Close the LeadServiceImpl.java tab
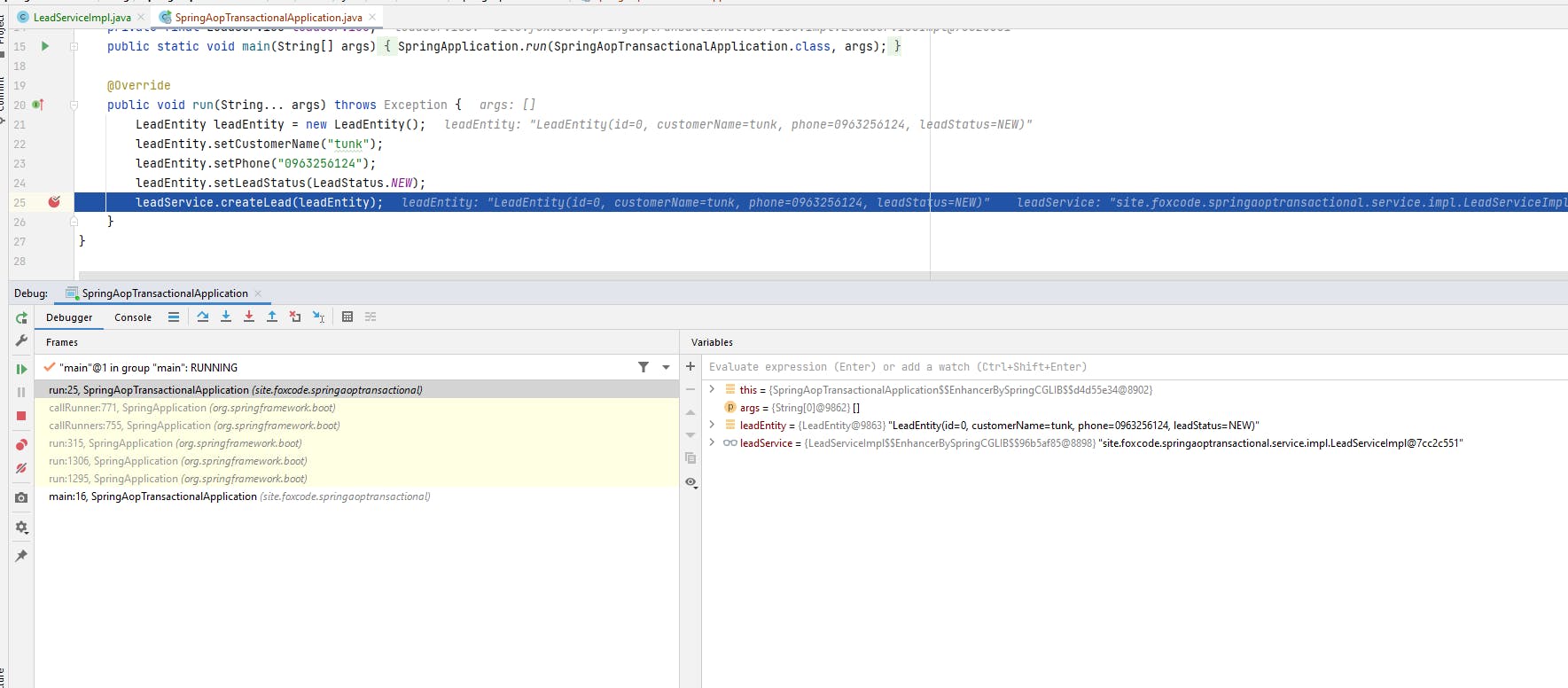 pyautogui.click(x=141, y=17)
